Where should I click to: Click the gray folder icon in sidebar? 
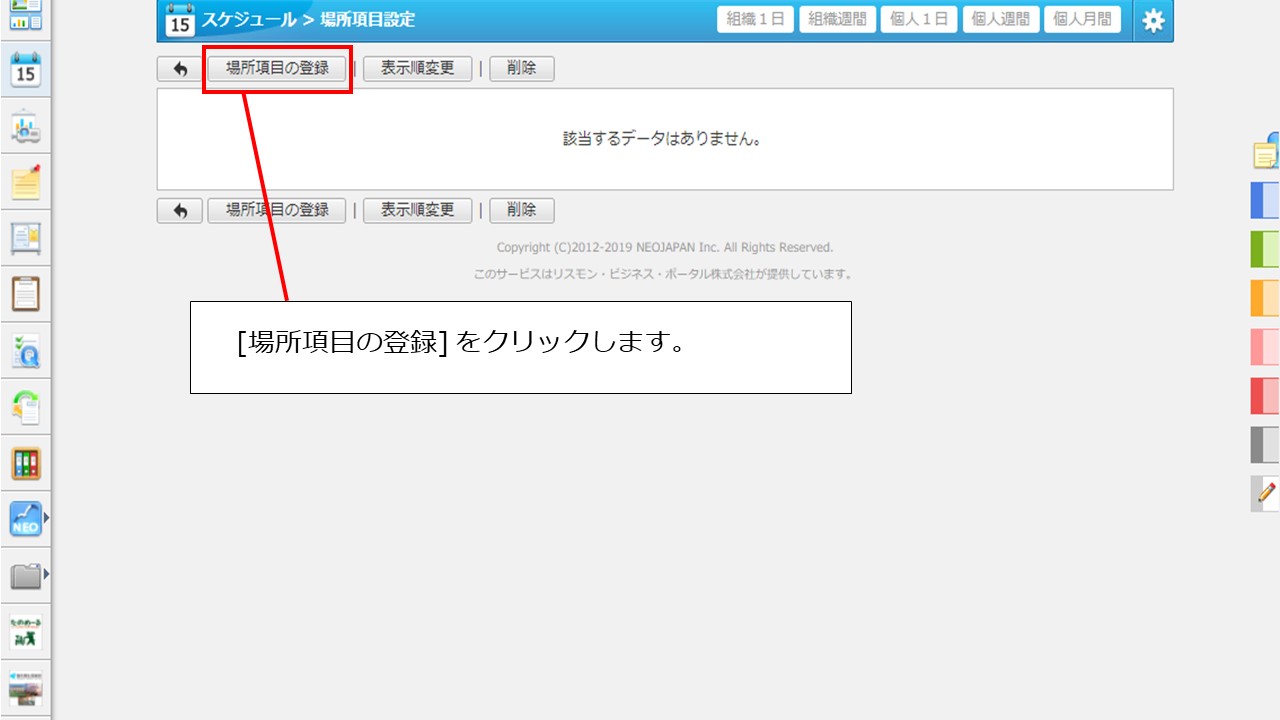[x=25, y=576]
